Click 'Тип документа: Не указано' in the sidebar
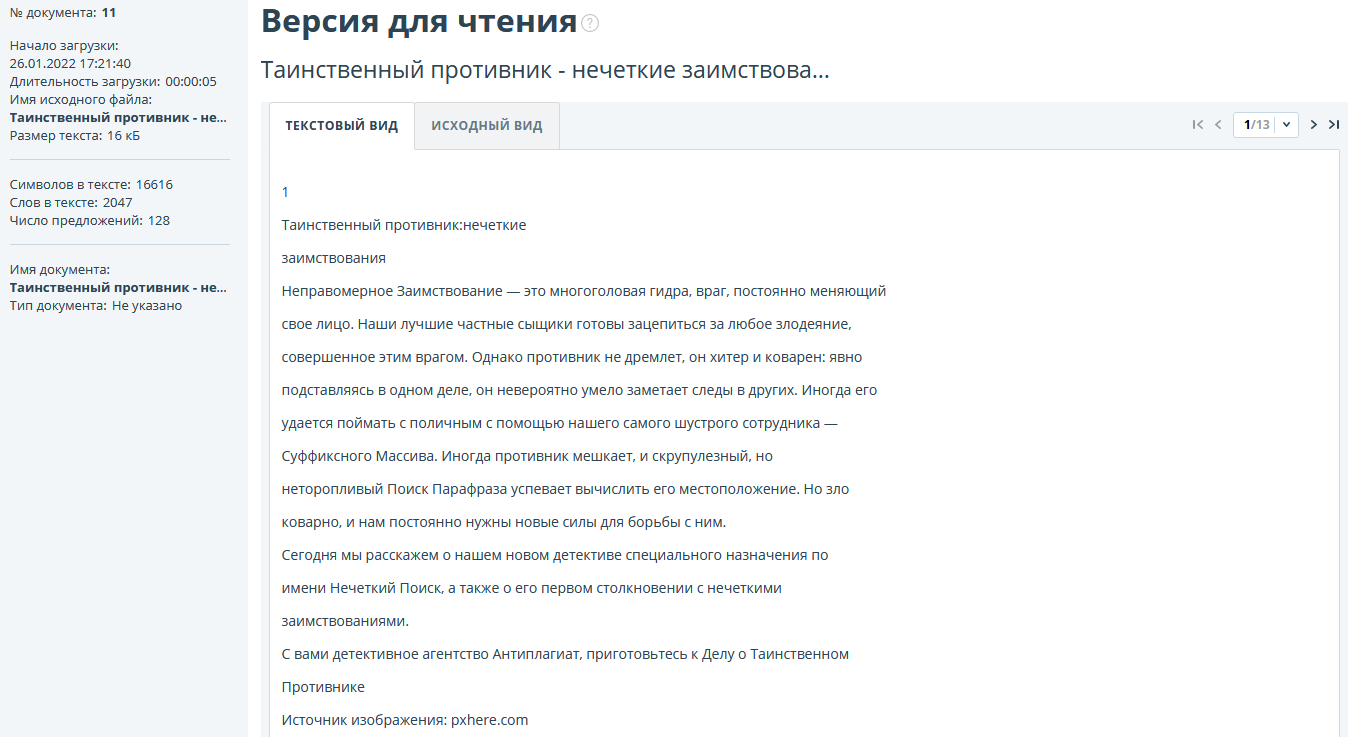 (x=96, y=305)
